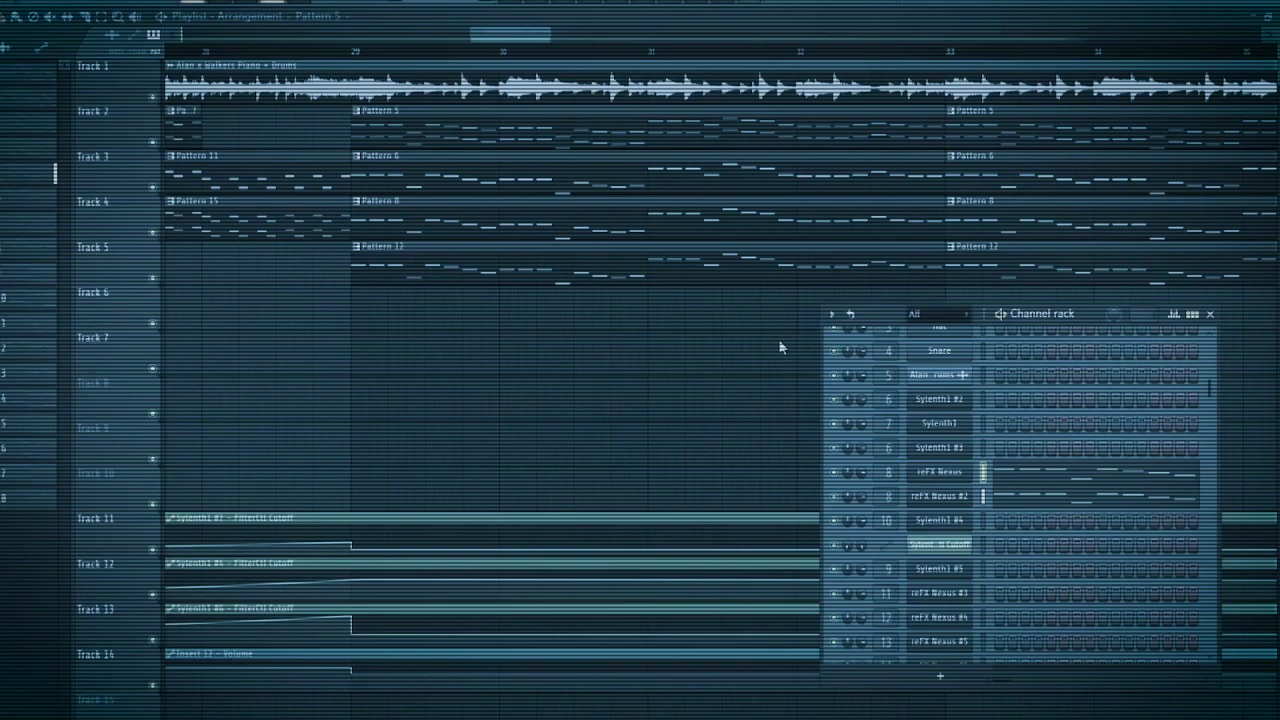Screen dimensions: 1280x720
Task: Click the Select tool in playlist toolbar
Action: 101,17
